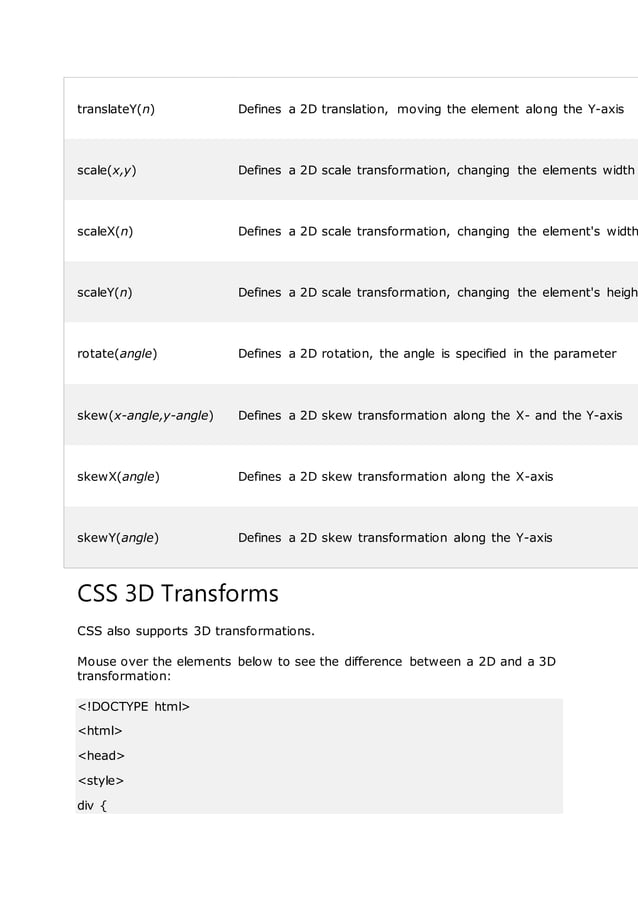Click skew(x-angle,y-angle) function entry
638x902 pixels.
(x=145, y=415)
